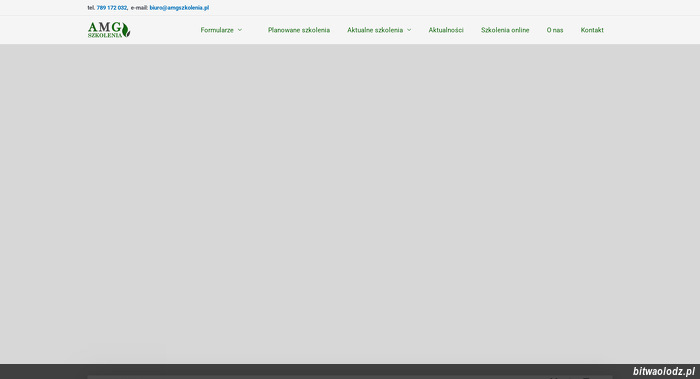Viewport: 700px width, 379px height.
Task: Open the Formularze menu item
Action: 217,30
